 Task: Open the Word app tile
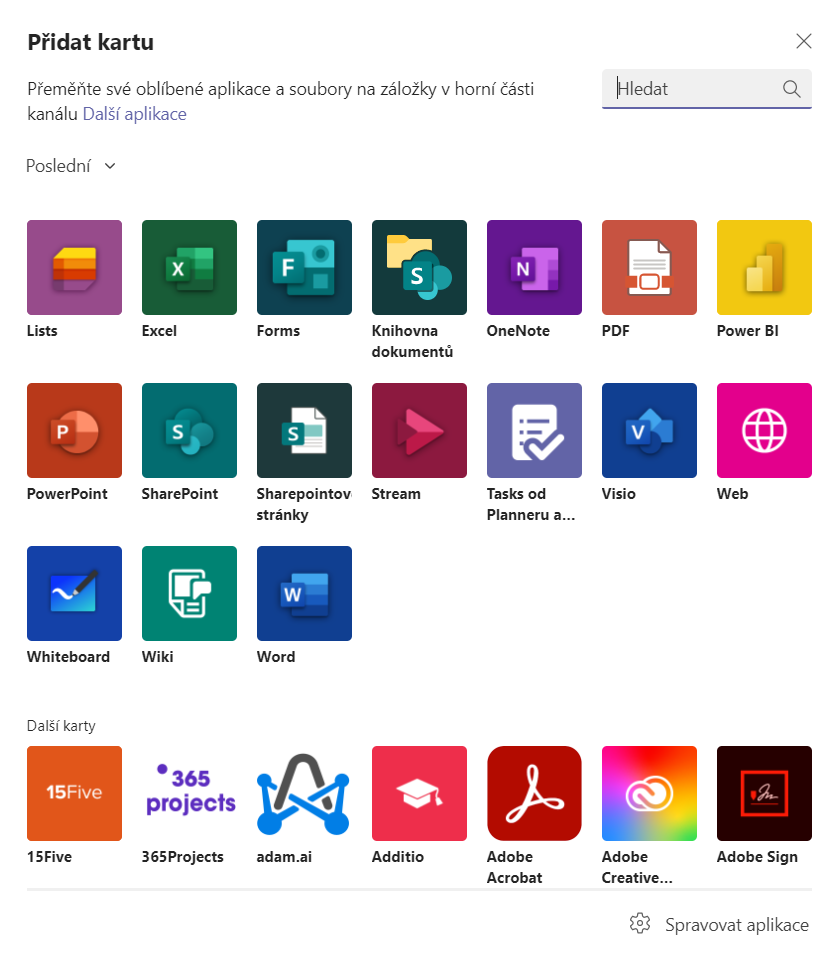click(x=304, y=593)
